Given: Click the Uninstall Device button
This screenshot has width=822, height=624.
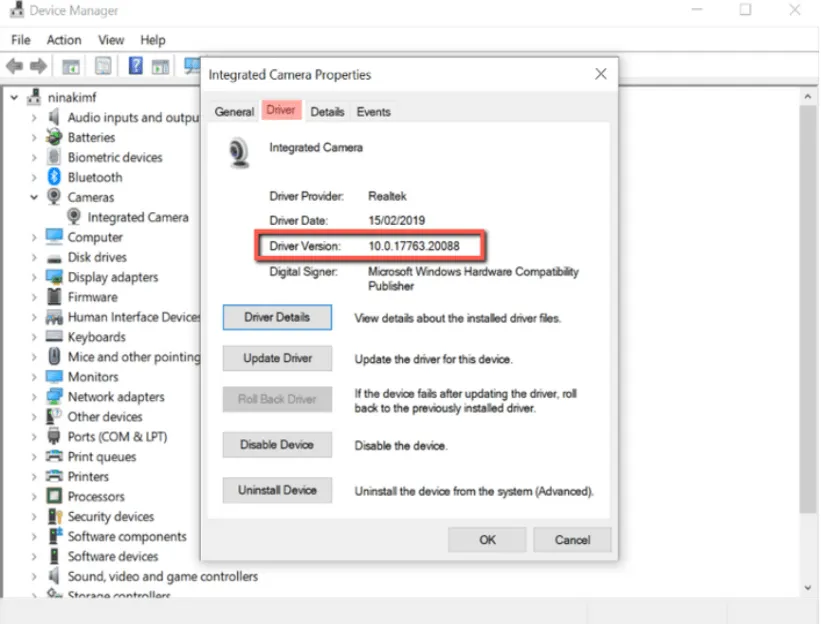Looking at the screenshot, I should coord(277,491).
